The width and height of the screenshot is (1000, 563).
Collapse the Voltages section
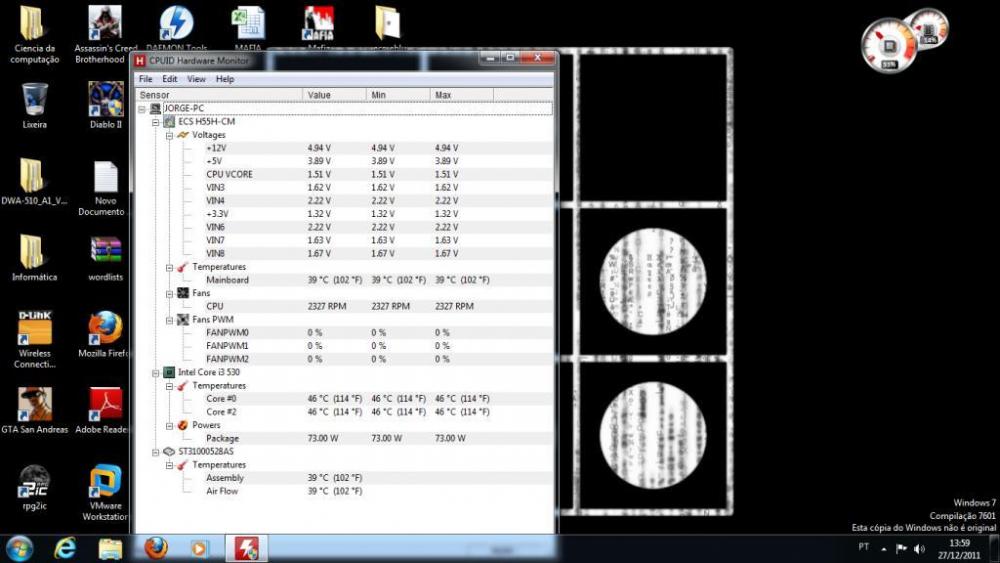(x=169, y=135)
